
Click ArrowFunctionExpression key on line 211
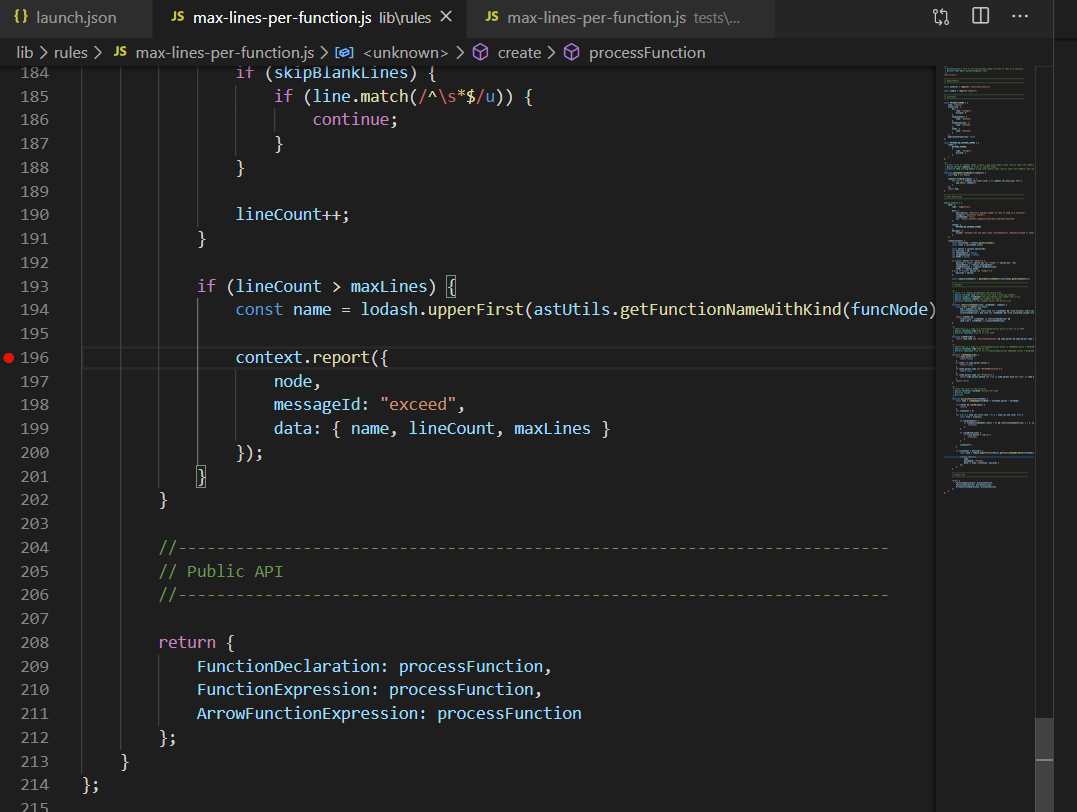pyautogui.click(x=308, y=714)
